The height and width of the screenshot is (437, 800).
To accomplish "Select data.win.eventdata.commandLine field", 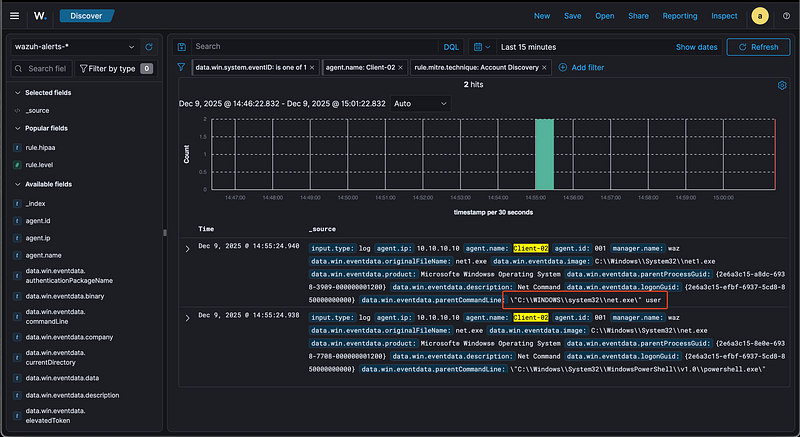I will (x=55, y=317).
